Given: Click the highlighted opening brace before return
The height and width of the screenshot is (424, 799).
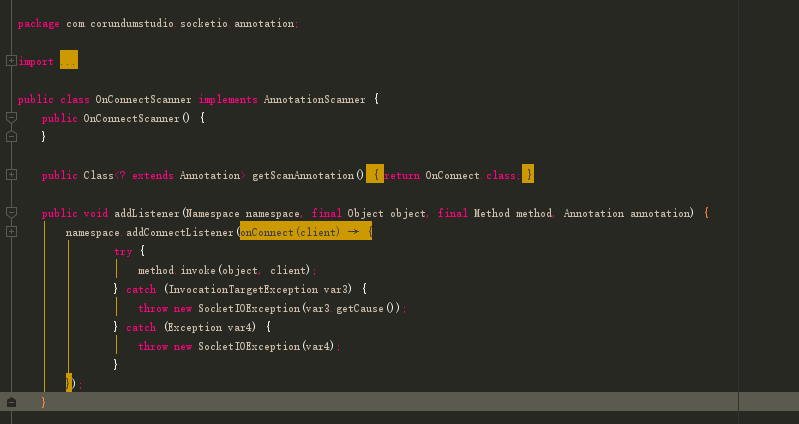Looking at the screenshot, I should tap(374, 175).
